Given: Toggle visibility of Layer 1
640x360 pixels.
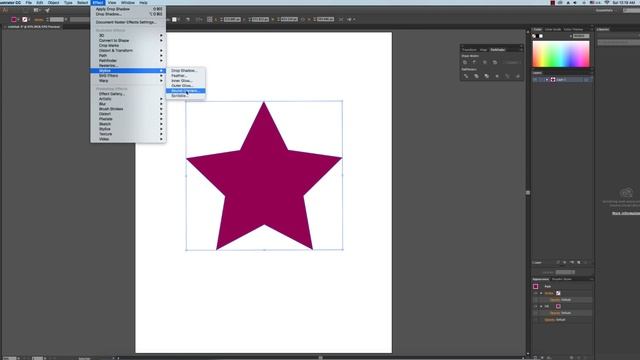Looking at the screenshot, I should coord(535,80).
